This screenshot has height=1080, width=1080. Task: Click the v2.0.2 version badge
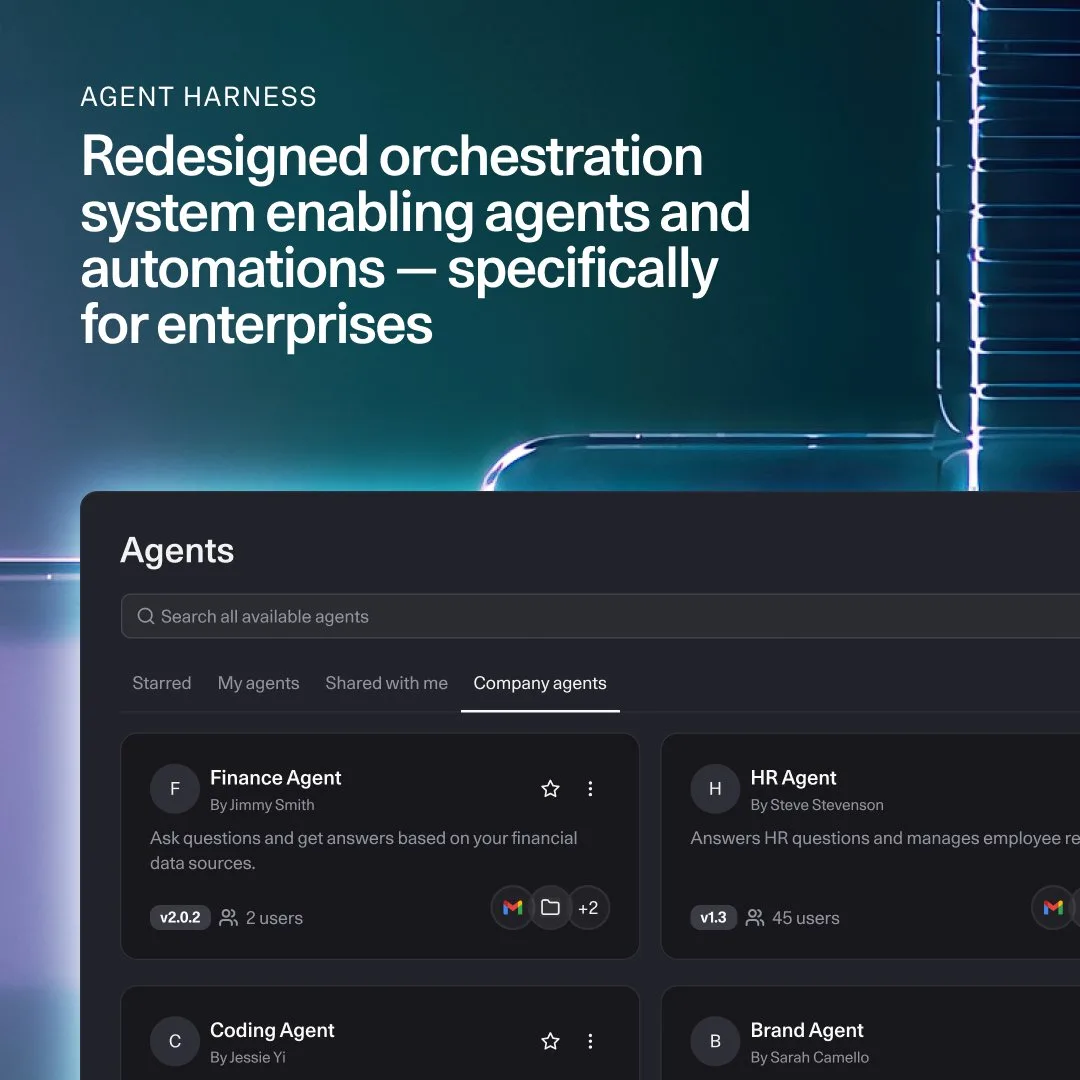tap(180, 917)
